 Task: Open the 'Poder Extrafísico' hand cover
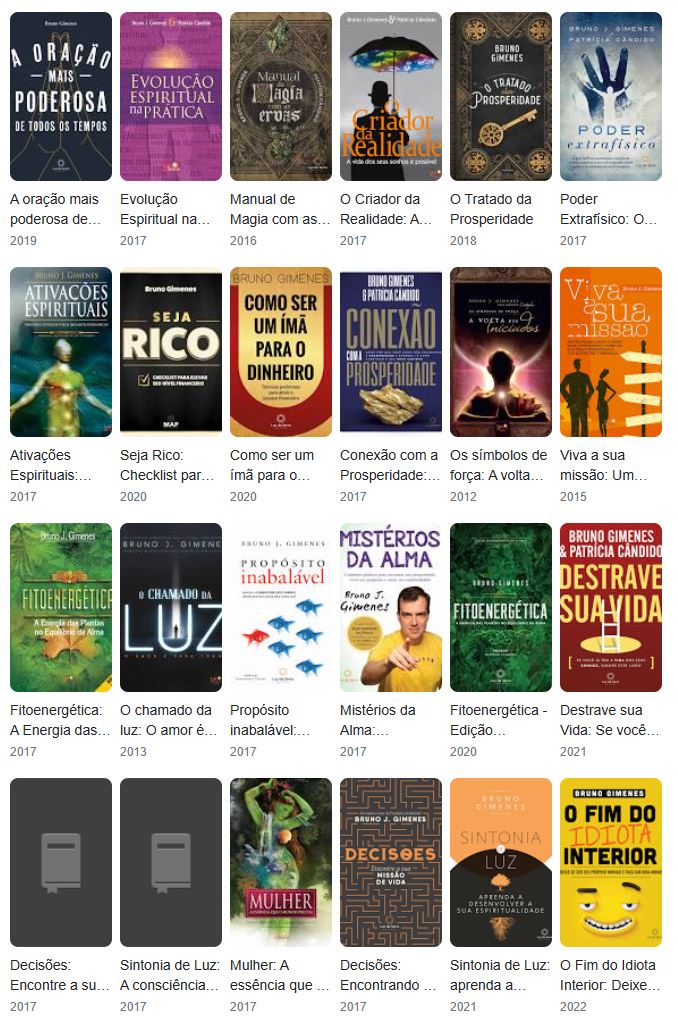click(x=611, y=96)
